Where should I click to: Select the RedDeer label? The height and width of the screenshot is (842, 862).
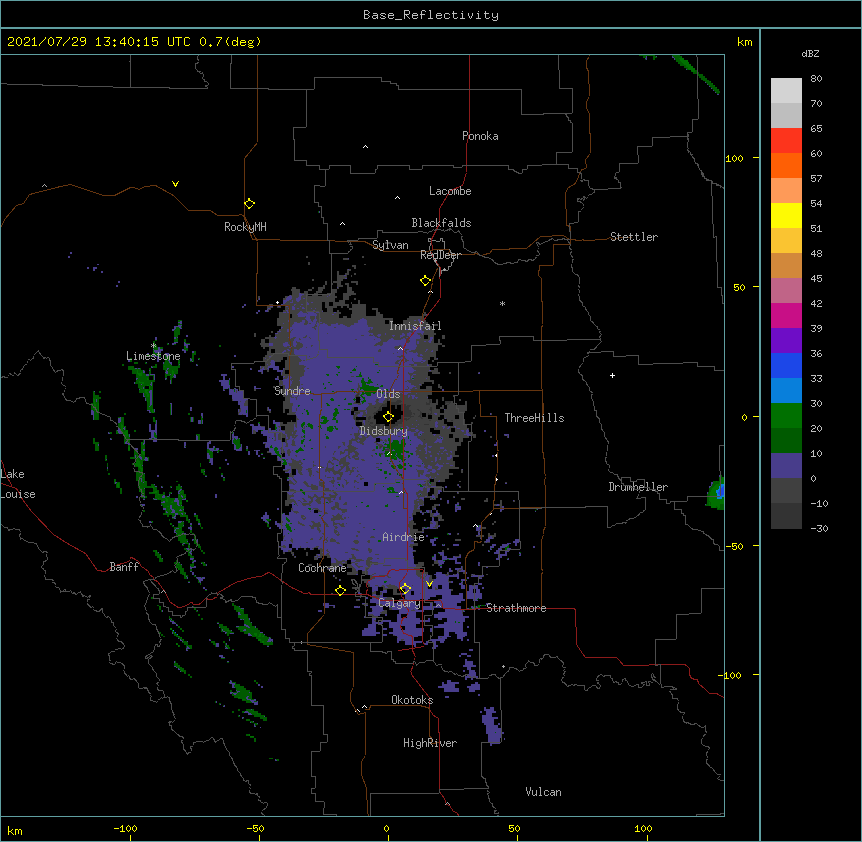click(x=440, y=255)
